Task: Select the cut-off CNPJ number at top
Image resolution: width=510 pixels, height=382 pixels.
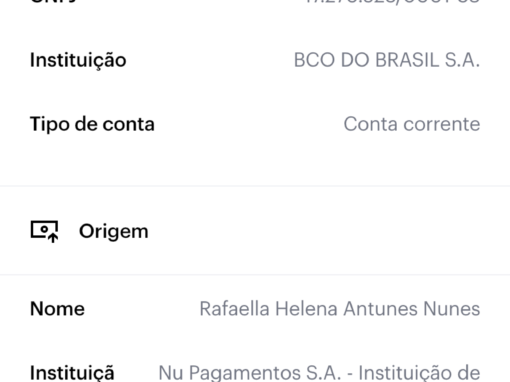Action: coord(393,2)
